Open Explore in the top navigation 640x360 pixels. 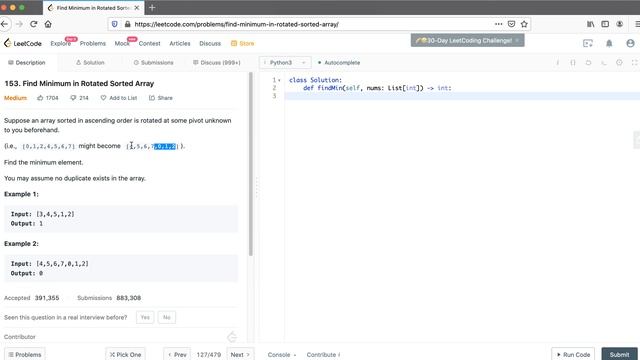60,43
